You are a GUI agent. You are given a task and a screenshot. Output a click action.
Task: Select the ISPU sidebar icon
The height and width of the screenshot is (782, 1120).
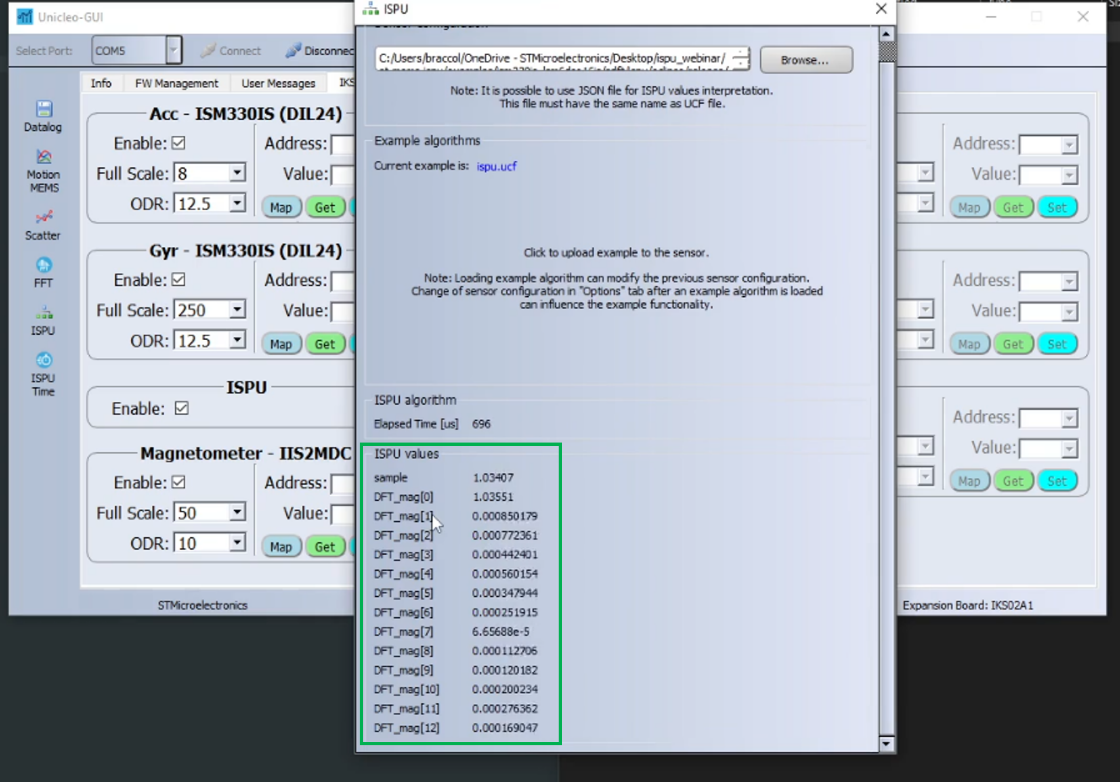[x=42, y=318]
